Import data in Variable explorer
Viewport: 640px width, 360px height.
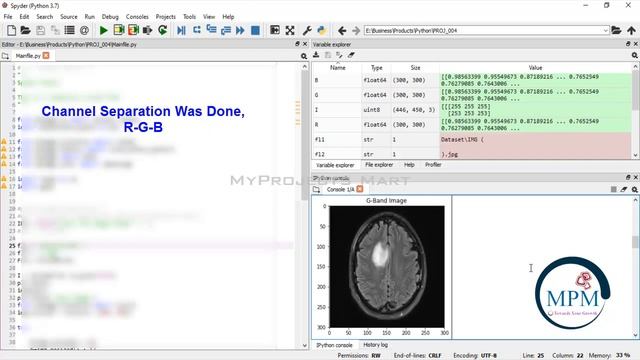[x=316, y=55]
